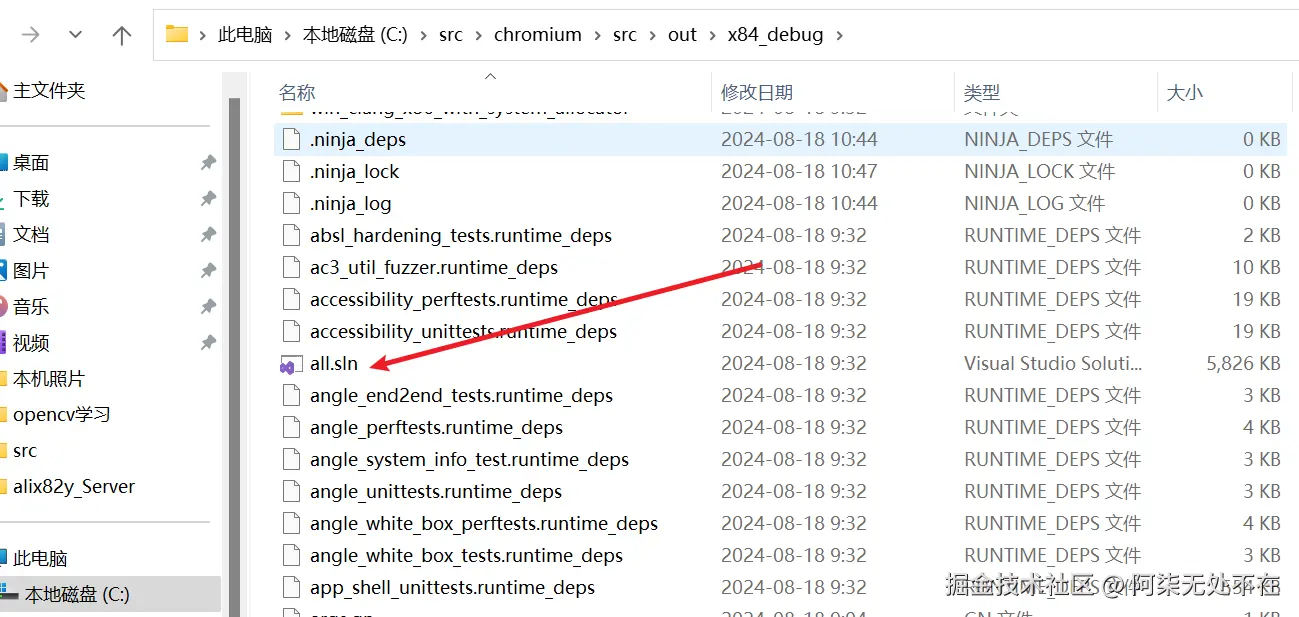Open 音乐 in sidebar

coord(31,307)
